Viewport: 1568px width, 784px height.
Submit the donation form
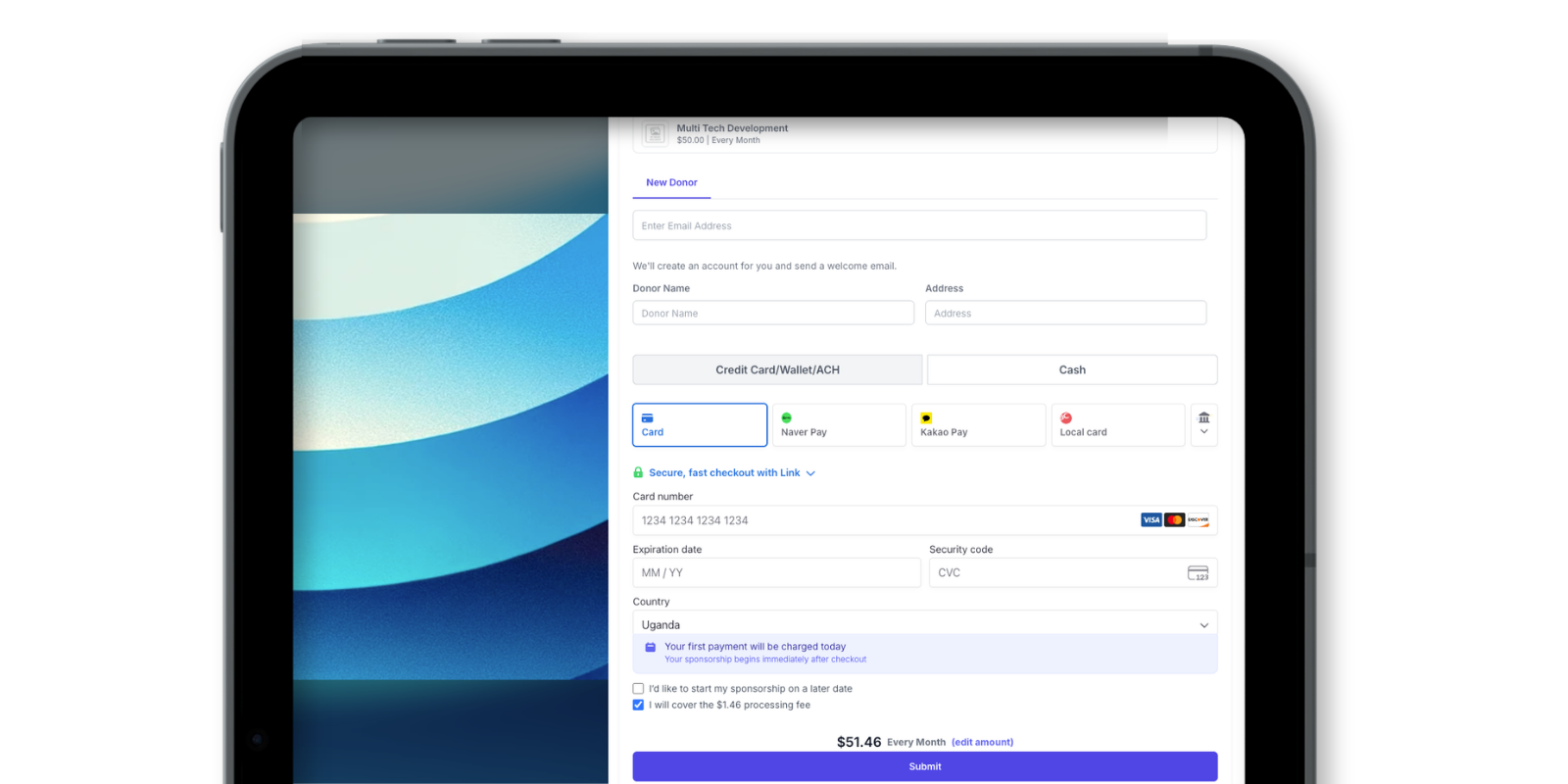pos(925,766)
